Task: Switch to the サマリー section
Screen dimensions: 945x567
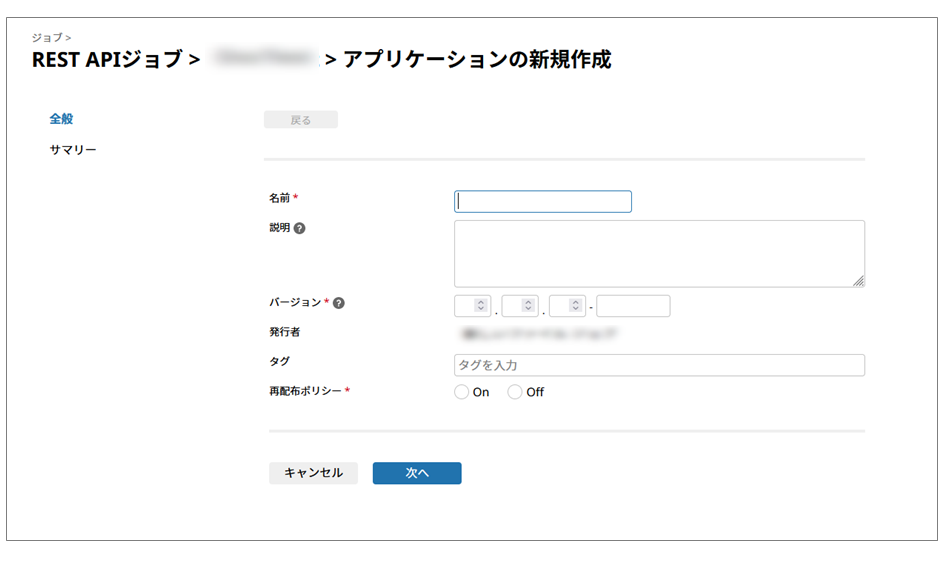Action: click(x=73, y=150)
